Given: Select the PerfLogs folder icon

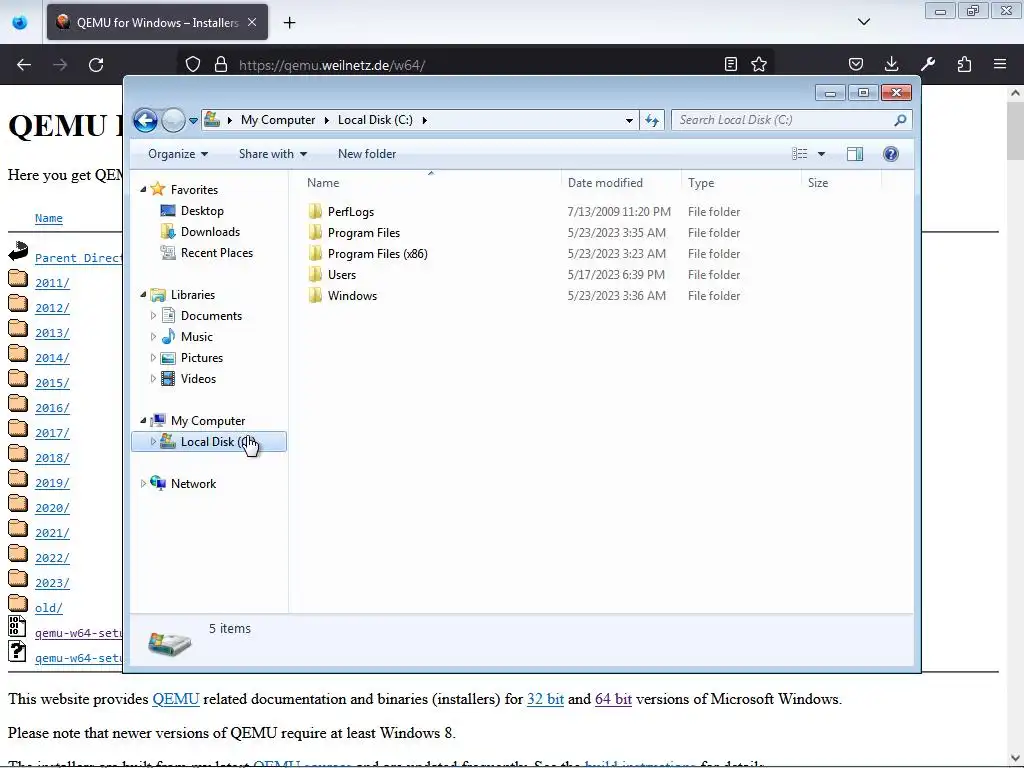Looking at the screenshot, I should (315, 212).
